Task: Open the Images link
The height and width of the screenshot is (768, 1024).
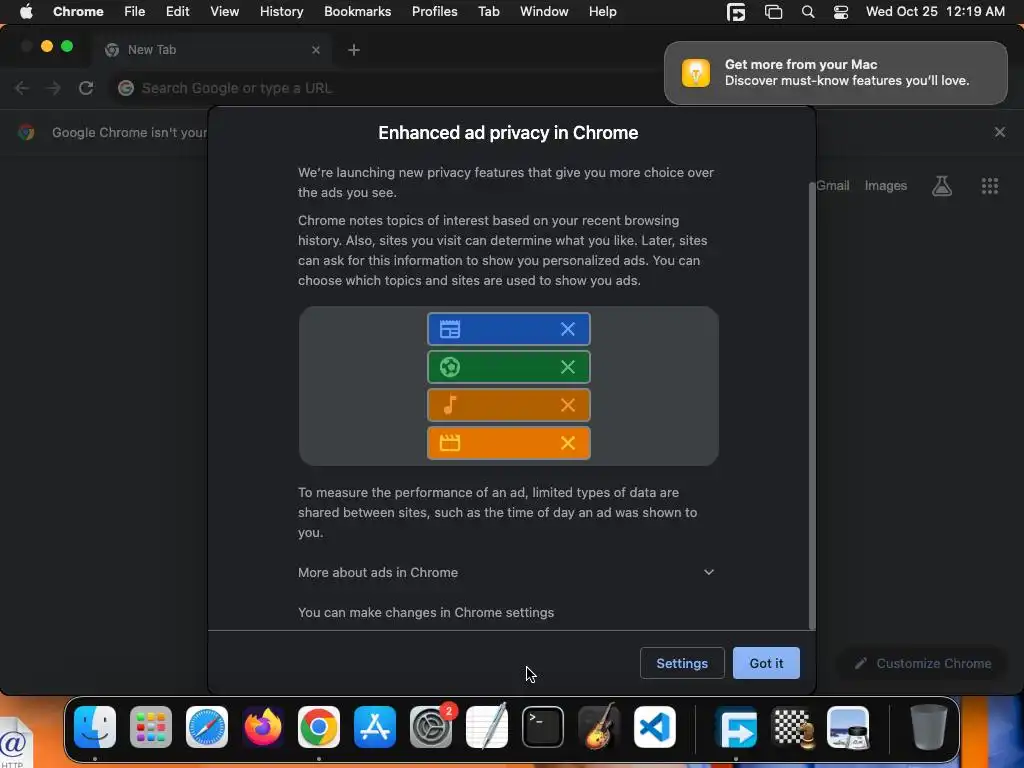Action: pyautogui.click(x=886, y=185)
